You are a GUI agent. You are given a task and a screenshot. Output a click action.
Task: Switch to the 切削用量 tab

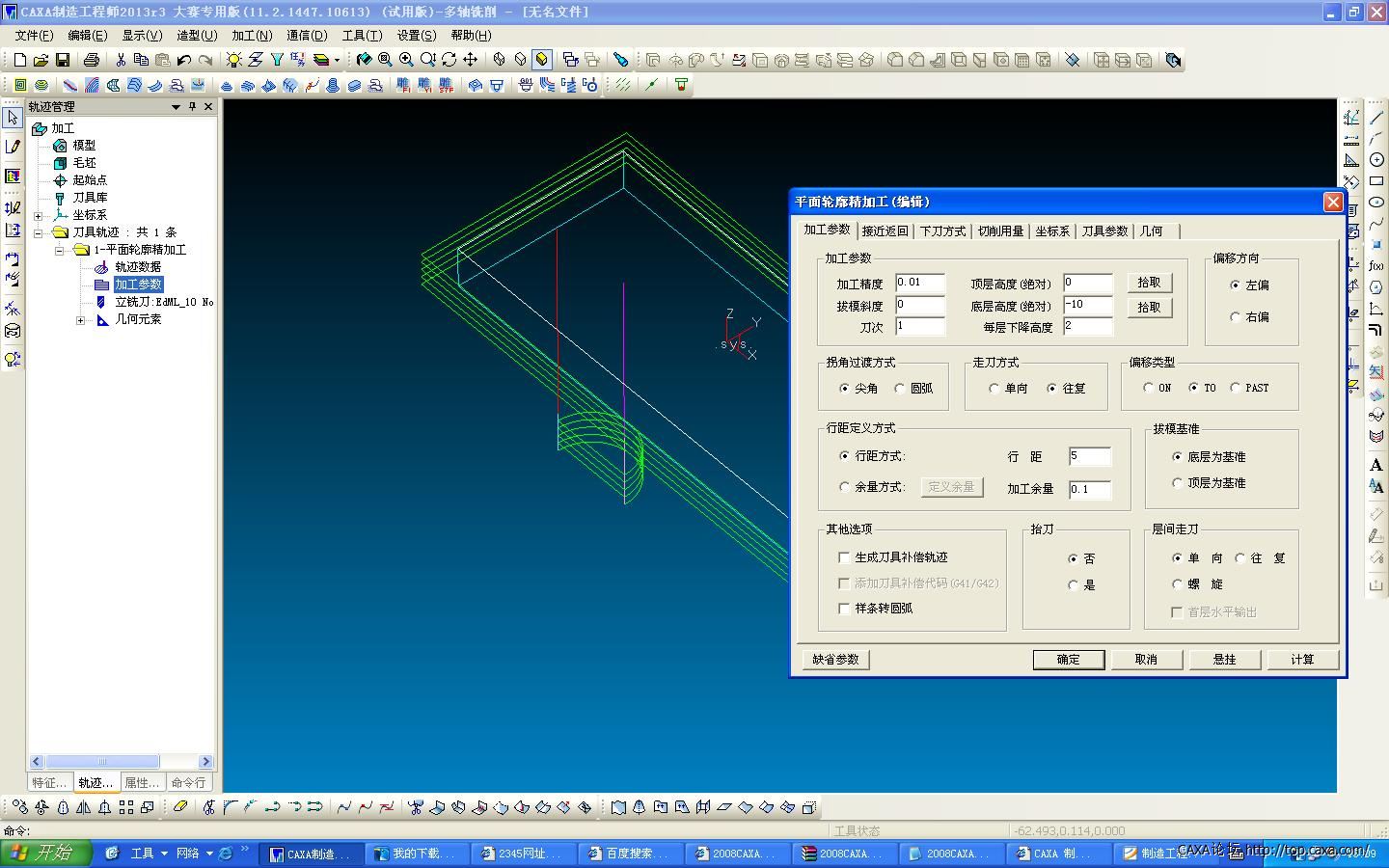tap(1000, 231)
